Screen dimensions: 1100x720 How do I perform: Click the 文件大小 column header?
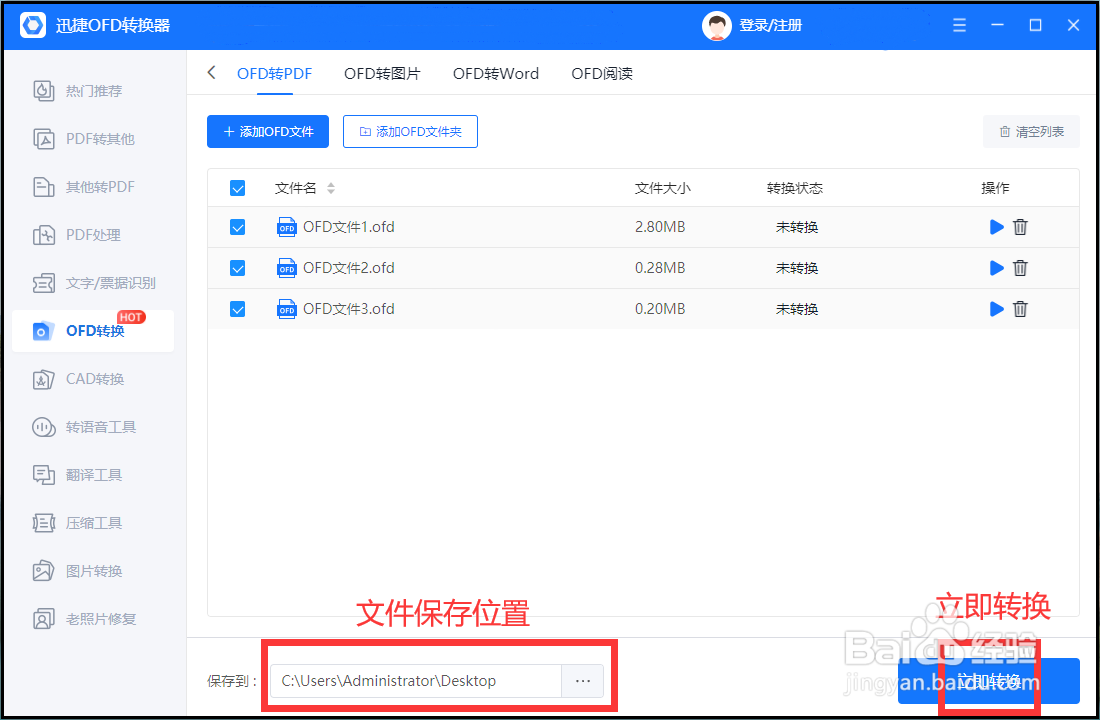(663, 188)
